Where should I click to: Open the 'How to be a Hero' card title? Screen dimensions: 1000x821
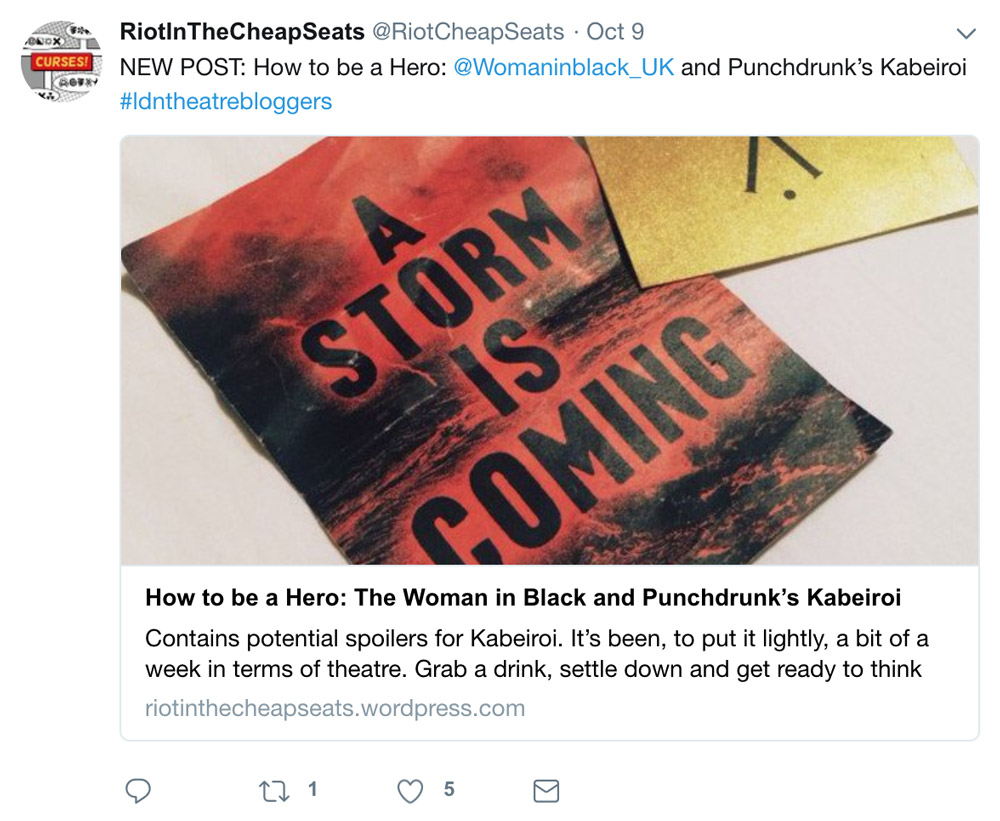click(x=523, y=598)
